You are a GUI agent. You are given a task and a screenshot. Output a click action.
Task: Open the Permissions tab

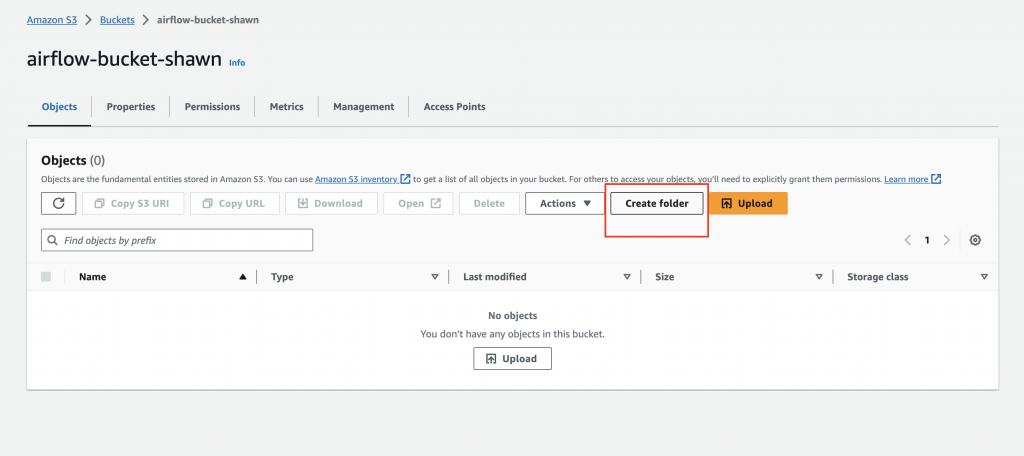(212, 106)
